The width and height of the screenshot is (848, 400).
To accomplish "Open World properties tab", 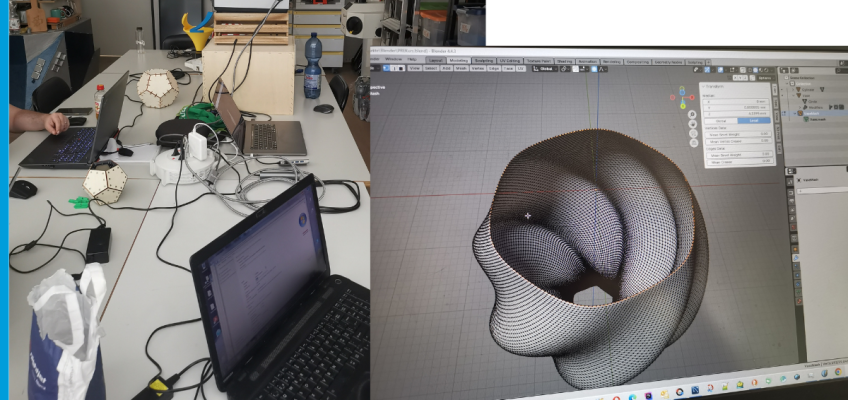I will click(x=793, y=227).
